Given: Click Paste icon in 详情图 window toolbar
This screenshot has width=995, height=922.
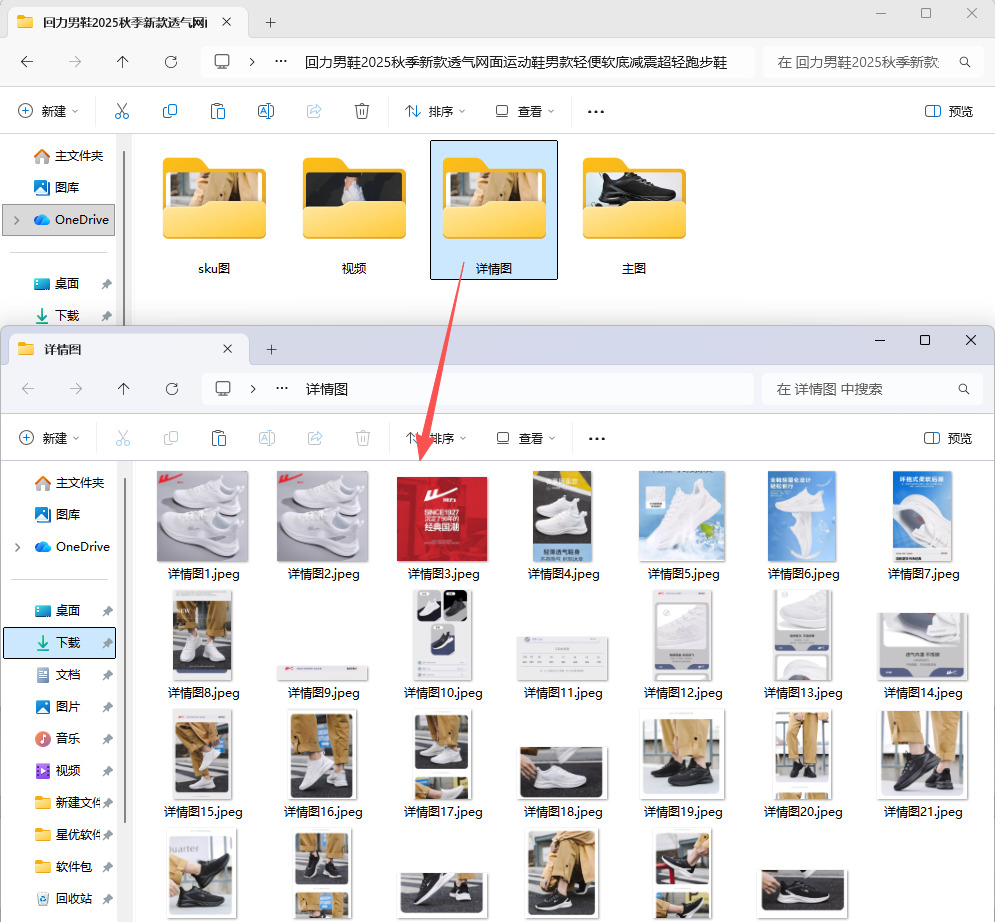Looking at the screenshot, I should (219, 438).
